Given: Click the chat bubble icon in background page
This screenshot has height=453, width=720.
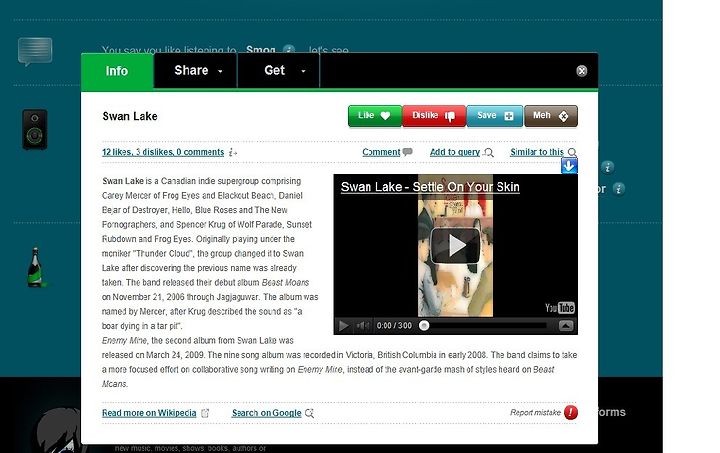Looking at the screenshot, I should 35,51.
